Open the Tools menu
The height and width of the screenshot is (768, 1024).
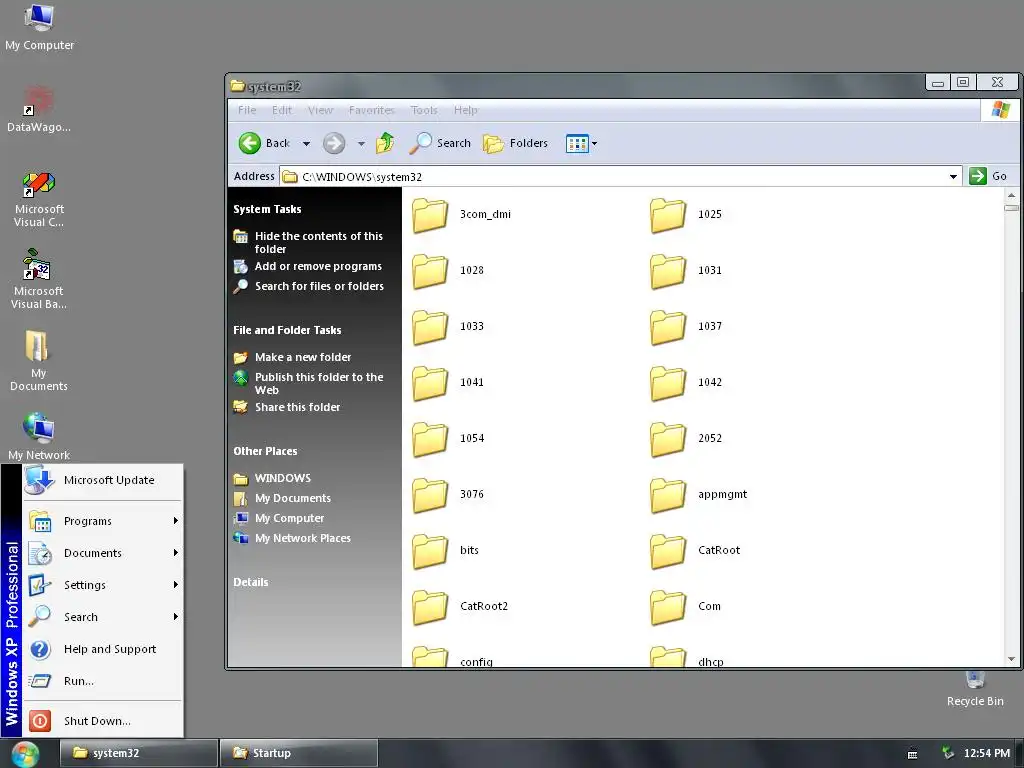(424, 110)
